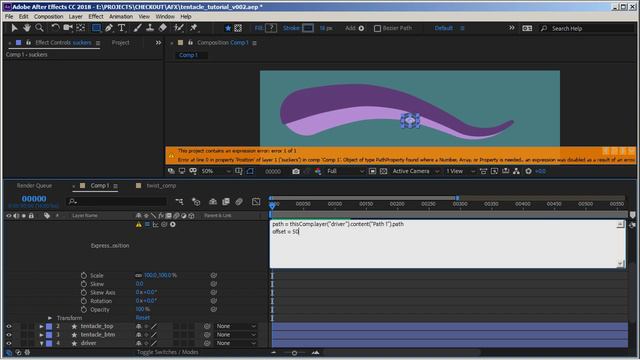Open the Animation menu

(121, 16)
